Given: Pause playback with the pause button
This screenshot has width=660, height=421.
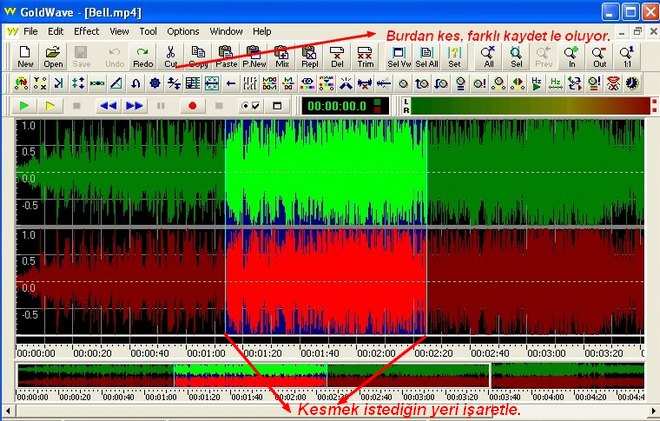Looking at the screenshot, I should tap(161, 106).
